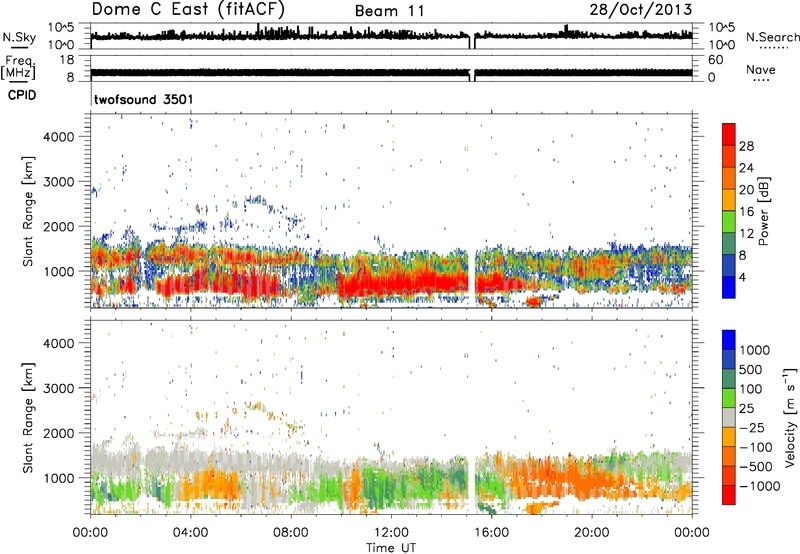Select the "N.Search" legend label
Viewport: 800px width, 554px height.
[x=772, y=37]
